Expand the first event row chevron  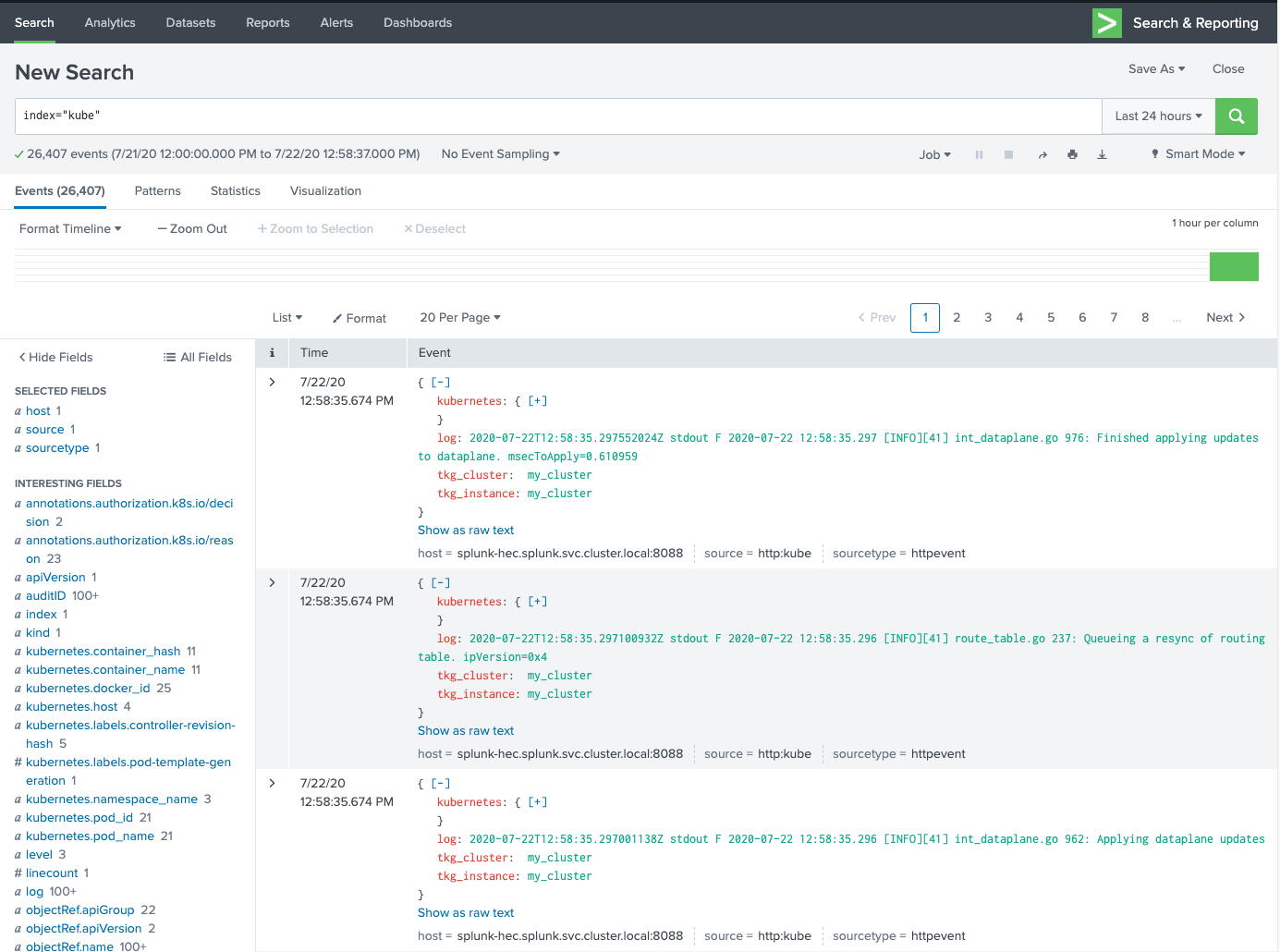click(x=272, y=382)
